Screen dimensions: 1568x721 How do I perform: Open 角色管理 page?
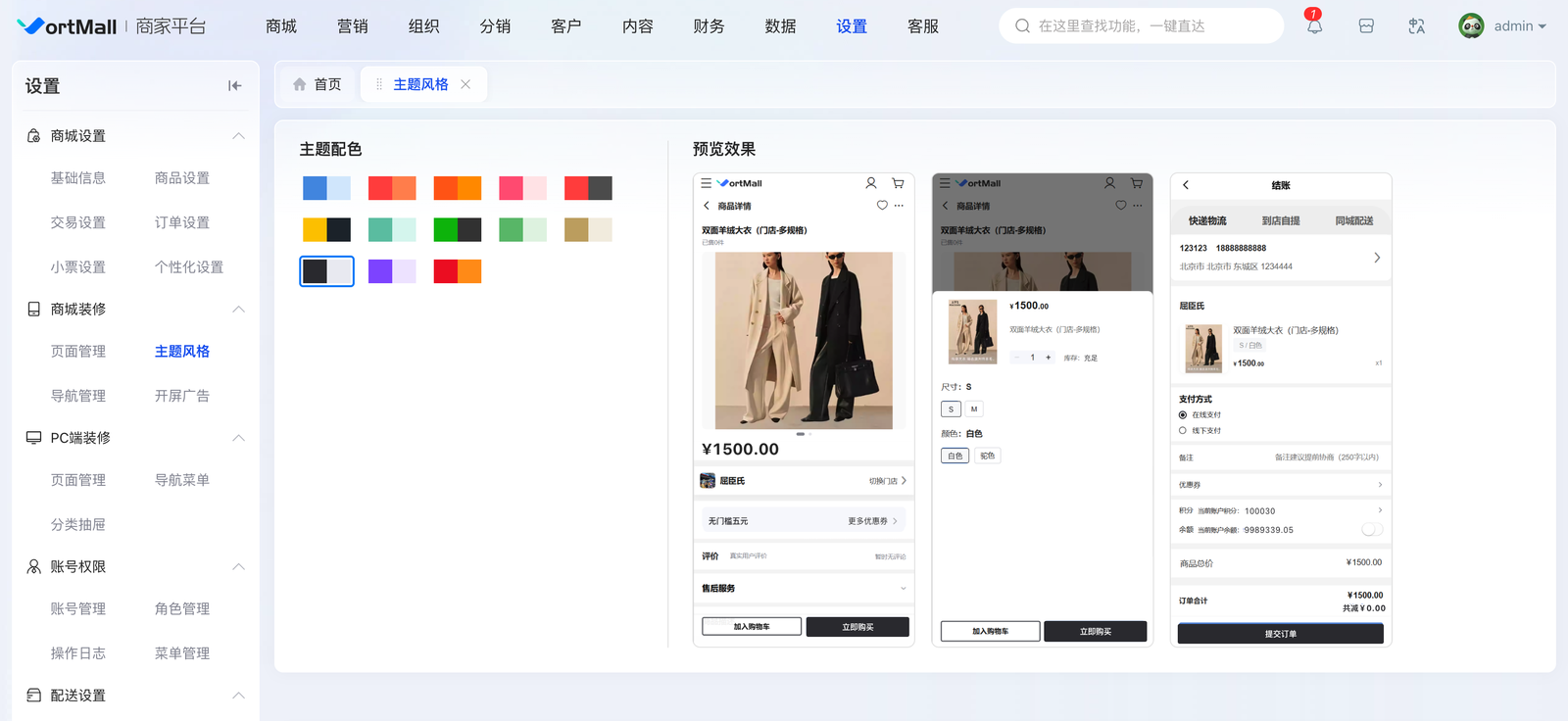click(x=182, y=609)
